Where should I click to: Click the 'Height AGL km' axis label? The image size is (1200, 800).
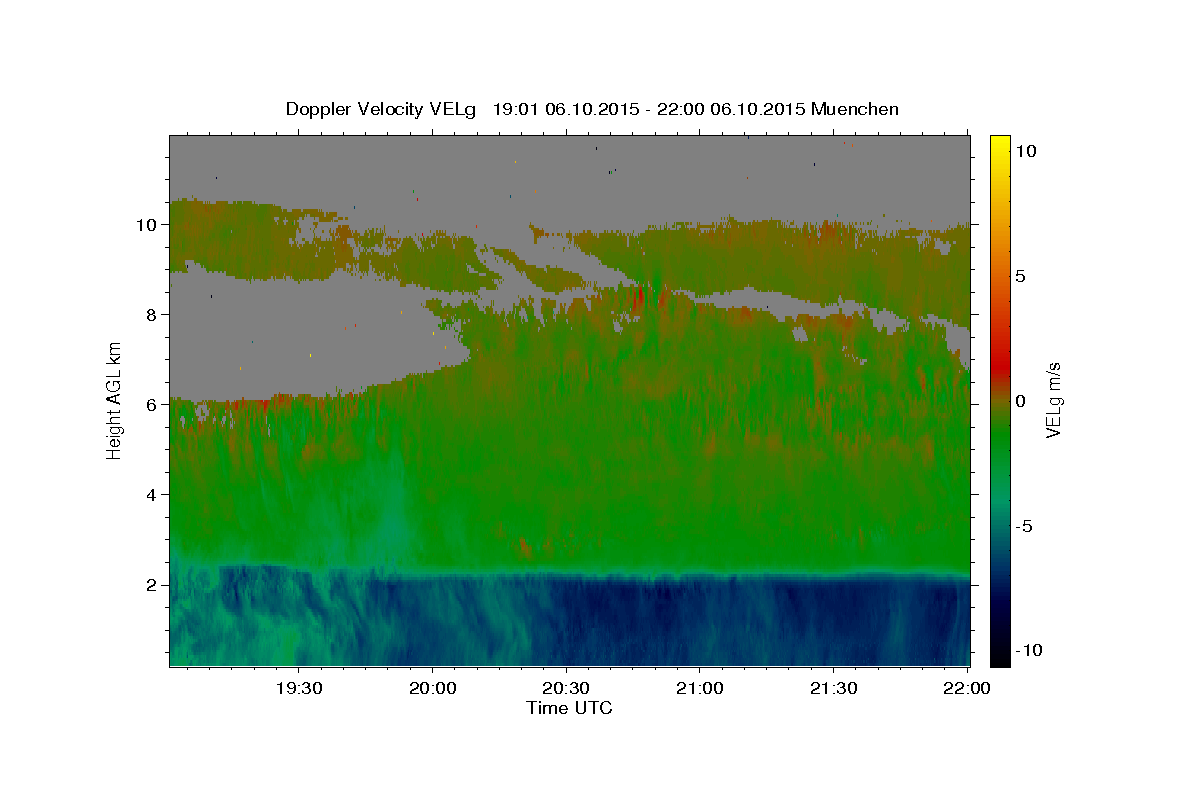[115, 400]
